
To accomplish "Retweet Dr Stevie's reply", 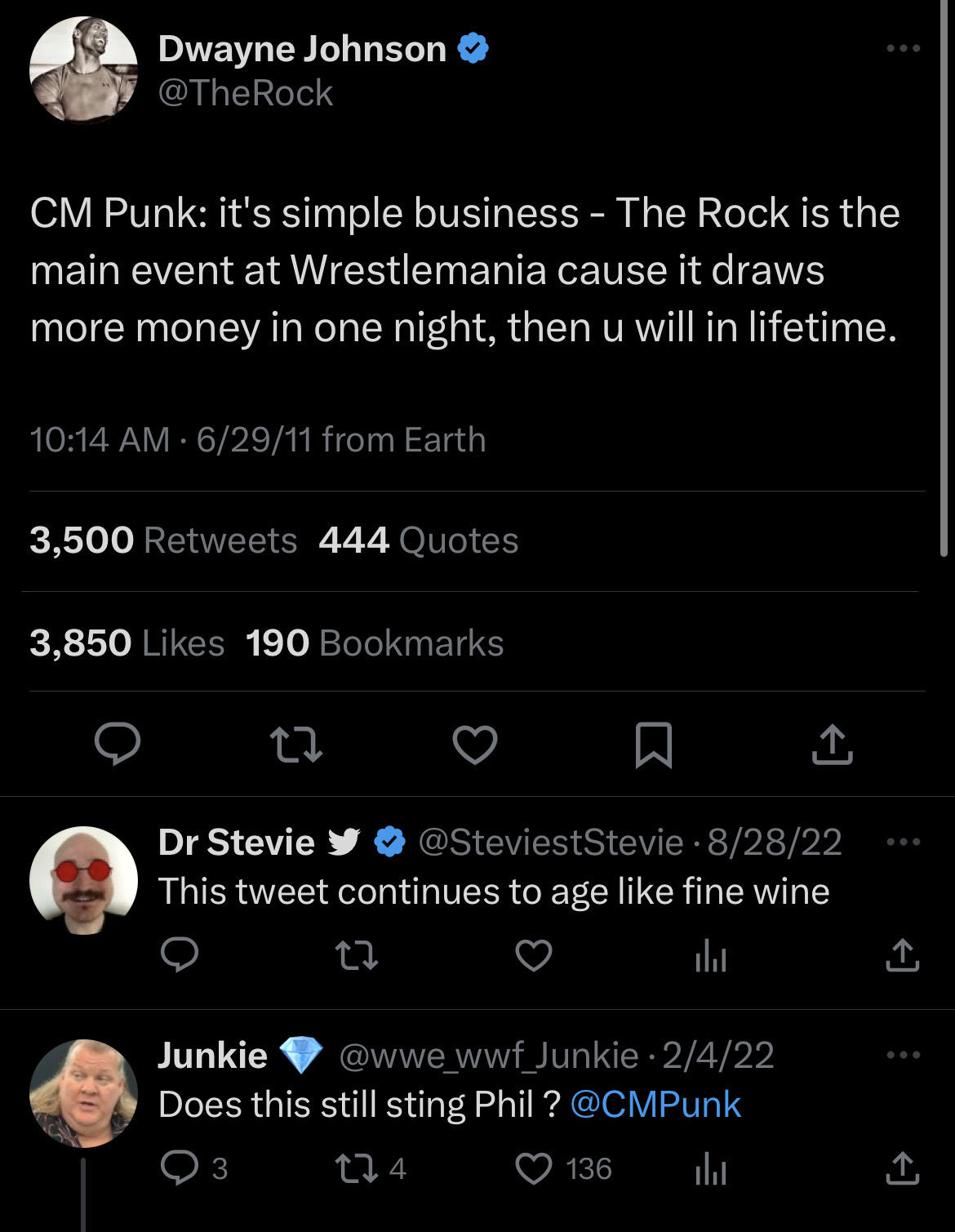I will click(x=357, y=955).
